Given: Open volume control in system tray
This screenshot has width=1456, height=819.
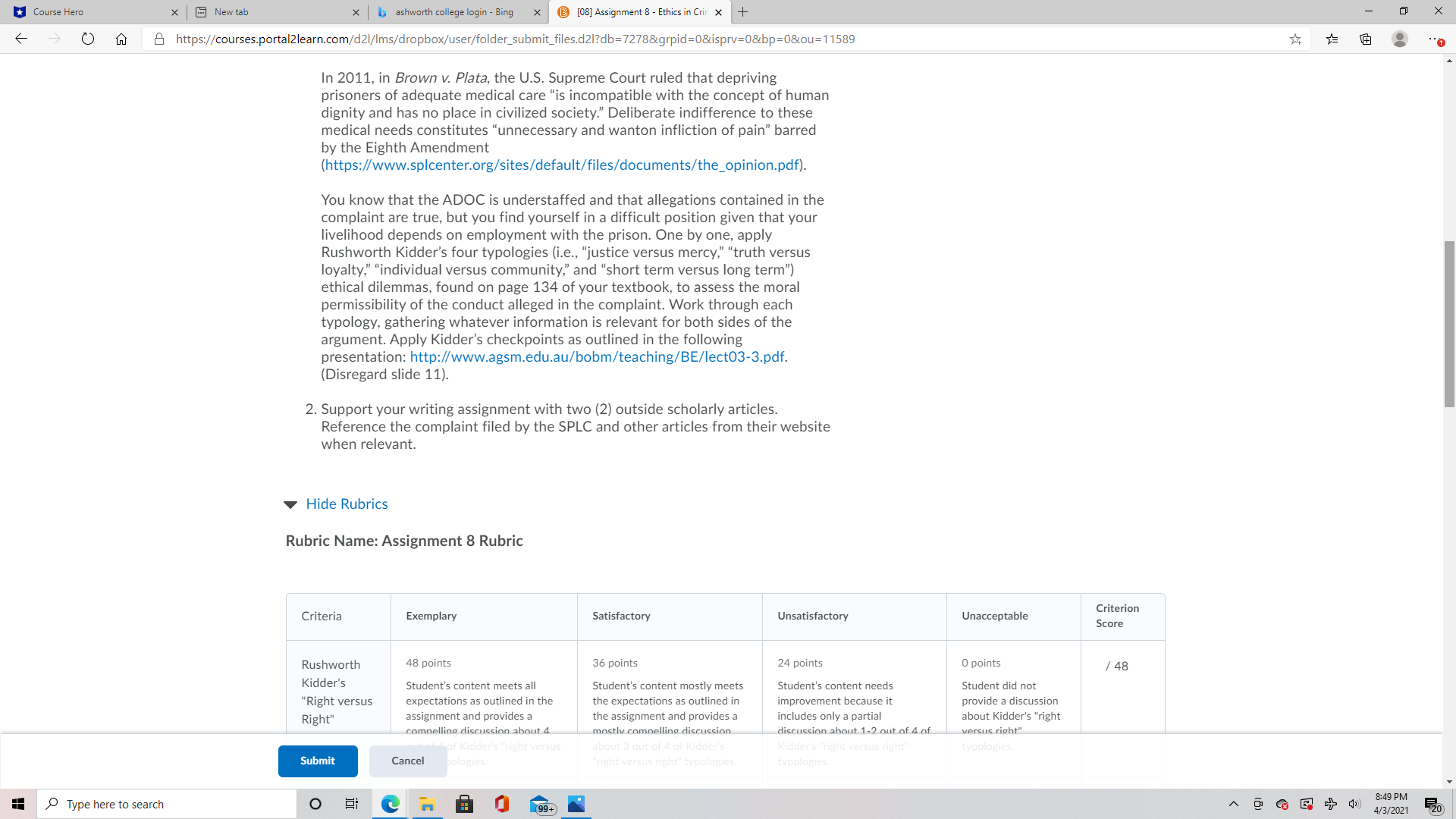Looking at the screenshot, I should 1354,804.
